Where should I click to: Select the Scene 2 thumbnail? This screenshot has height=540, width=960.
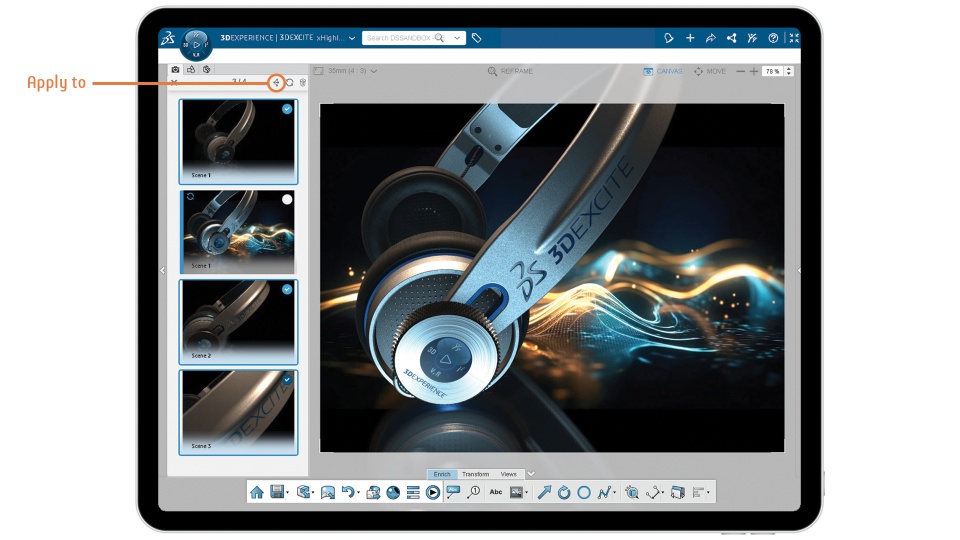pyautogui.click(x=238, y=322)
